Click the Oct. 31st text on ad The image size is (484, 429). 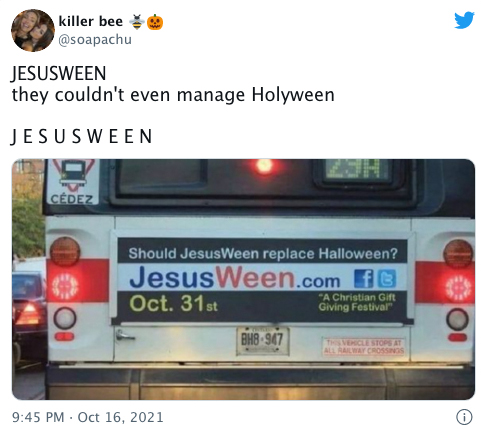point(173,304)
